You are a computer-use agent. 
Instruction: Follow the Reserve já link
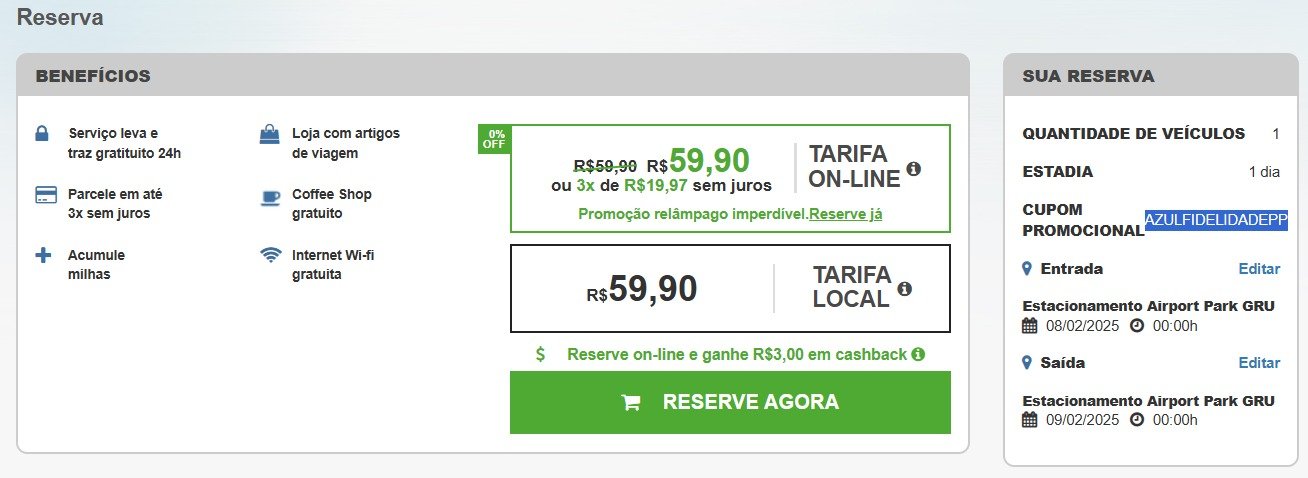click(x=845, y=214)
